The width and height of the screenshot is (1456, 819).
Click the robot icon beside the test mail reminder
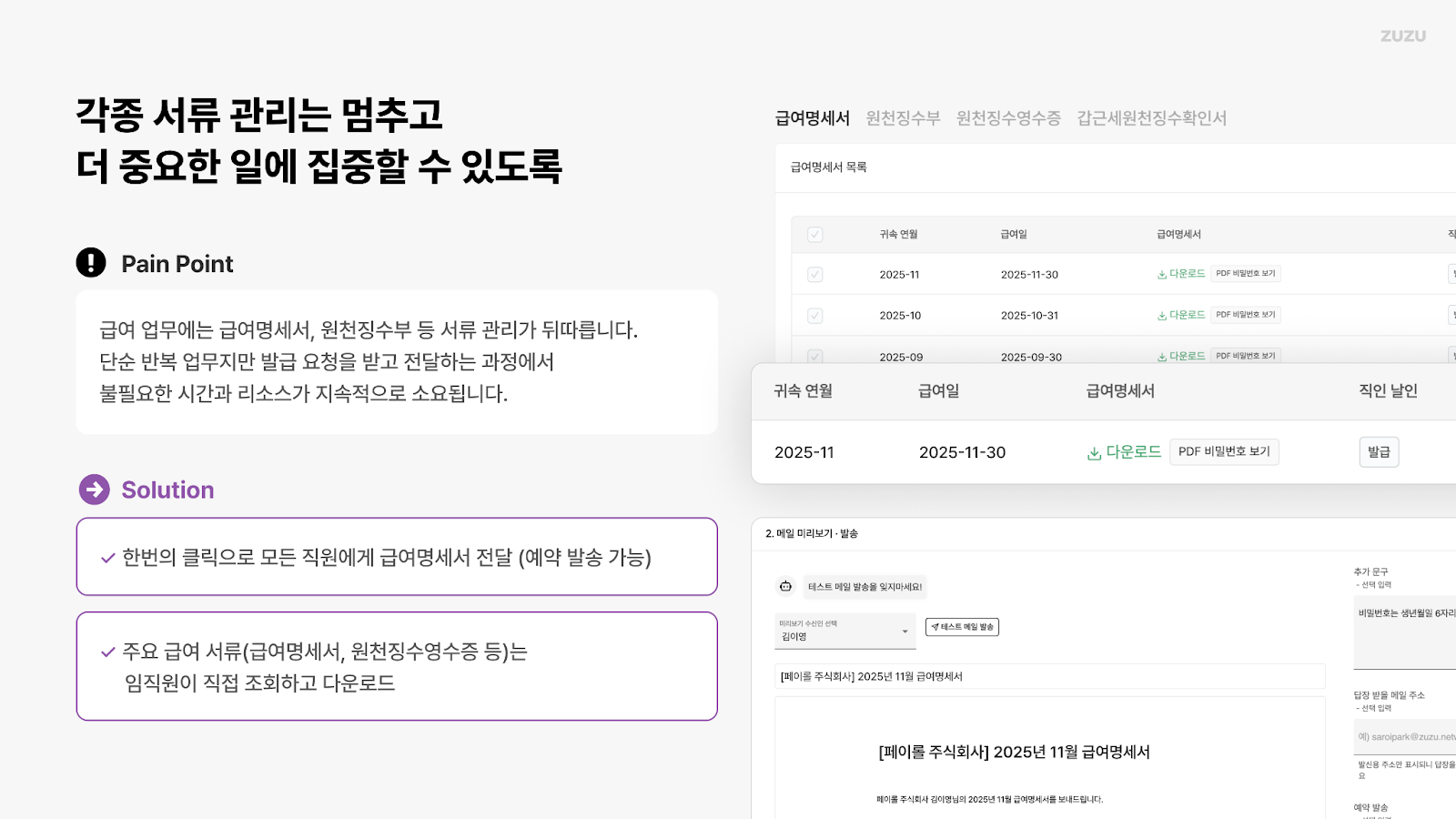coord(785,587)
